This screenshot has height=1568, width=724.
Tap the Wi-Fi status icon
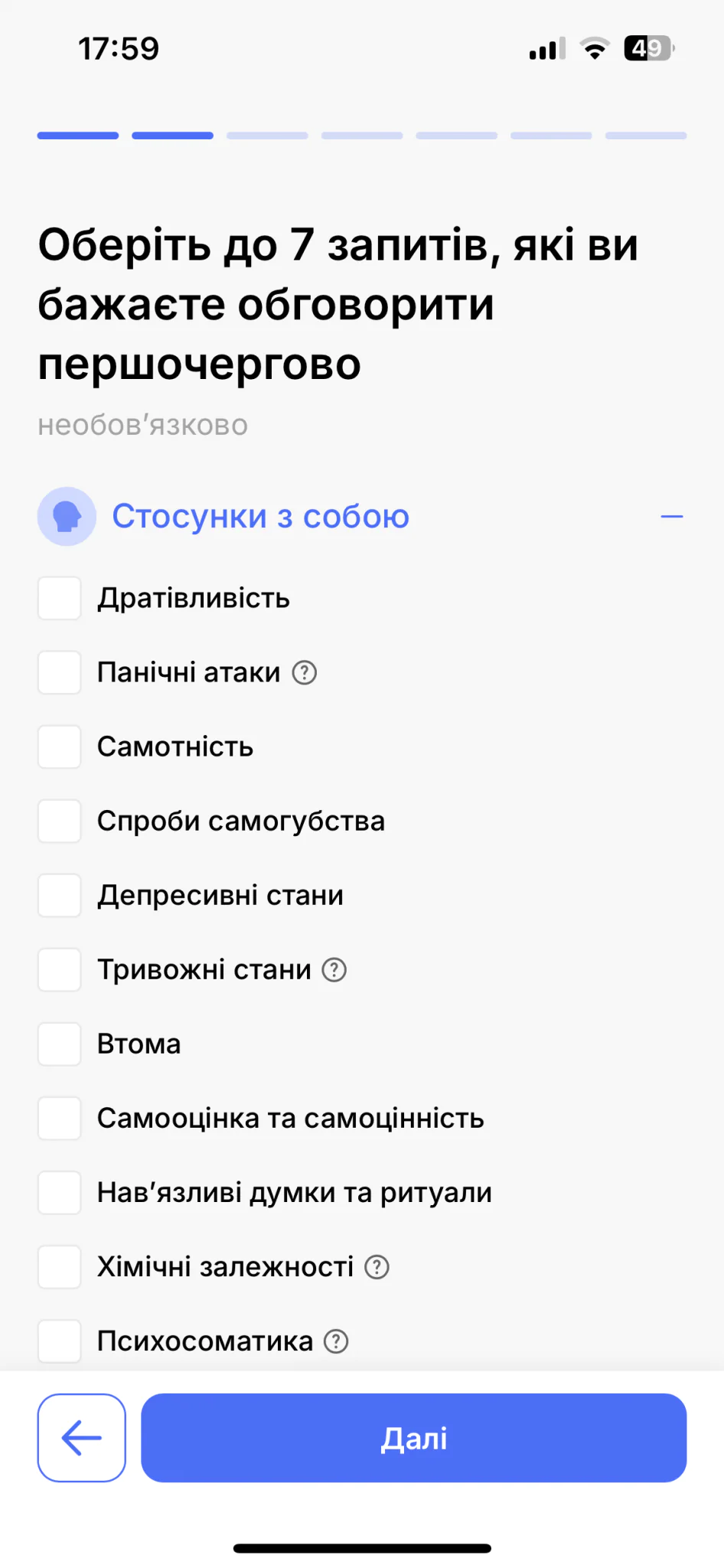(x=594, y=49)
